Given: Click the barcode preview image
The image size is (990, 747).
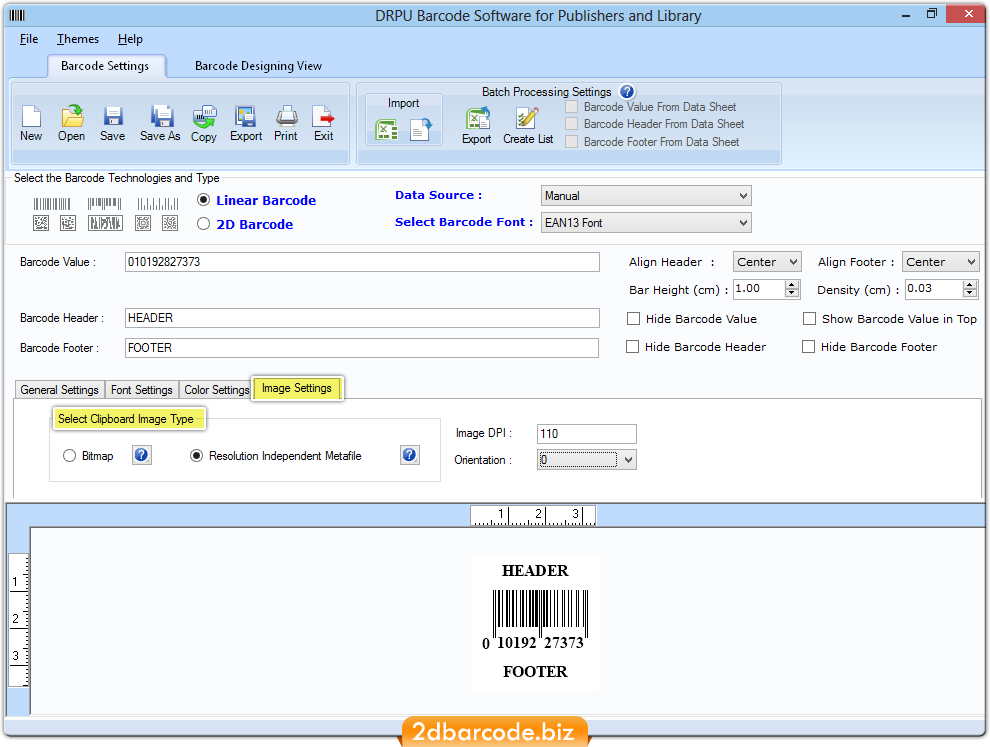Looking at the screenshot, I should pyautogui.click(x=535, y=621).
